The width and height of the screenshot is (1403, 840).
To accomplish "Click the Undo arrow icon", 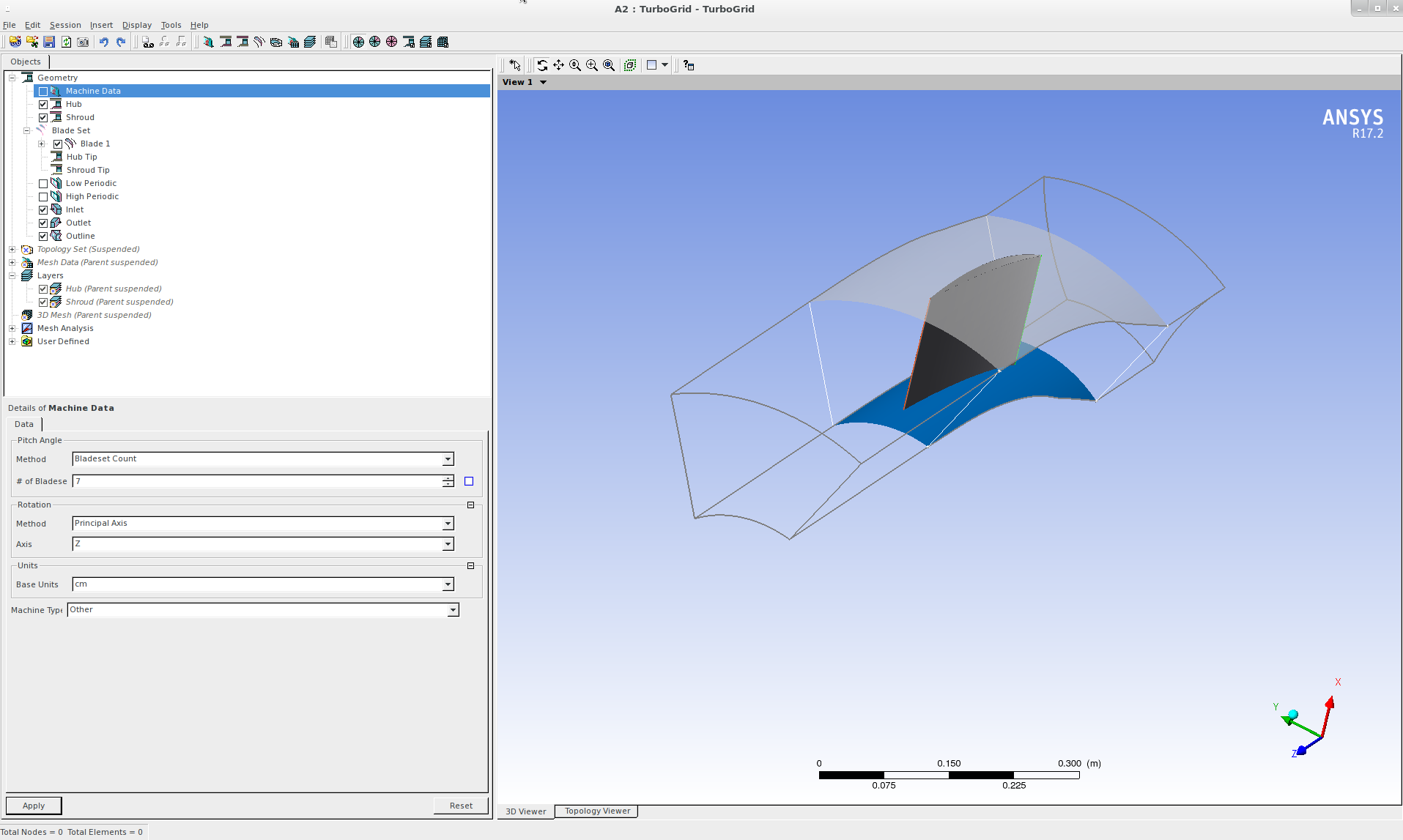I will point(104,42).
